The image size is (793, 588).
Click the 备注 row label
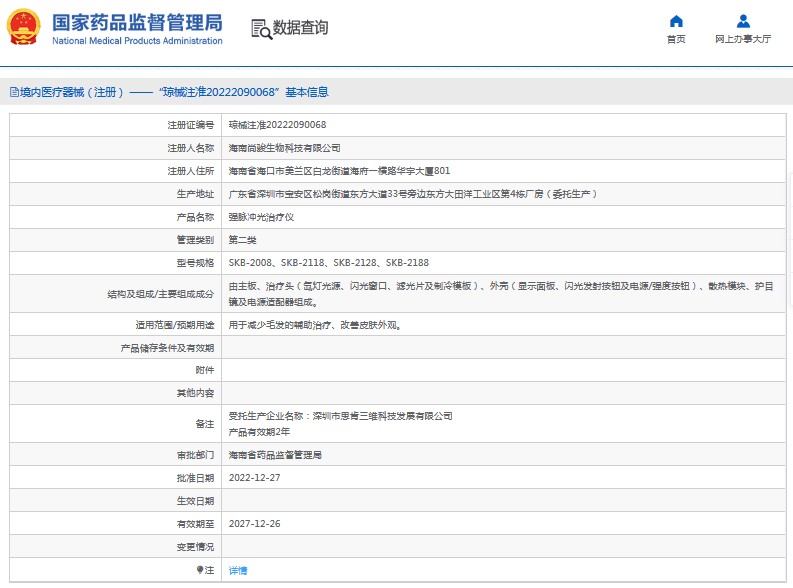coord(205,424)
